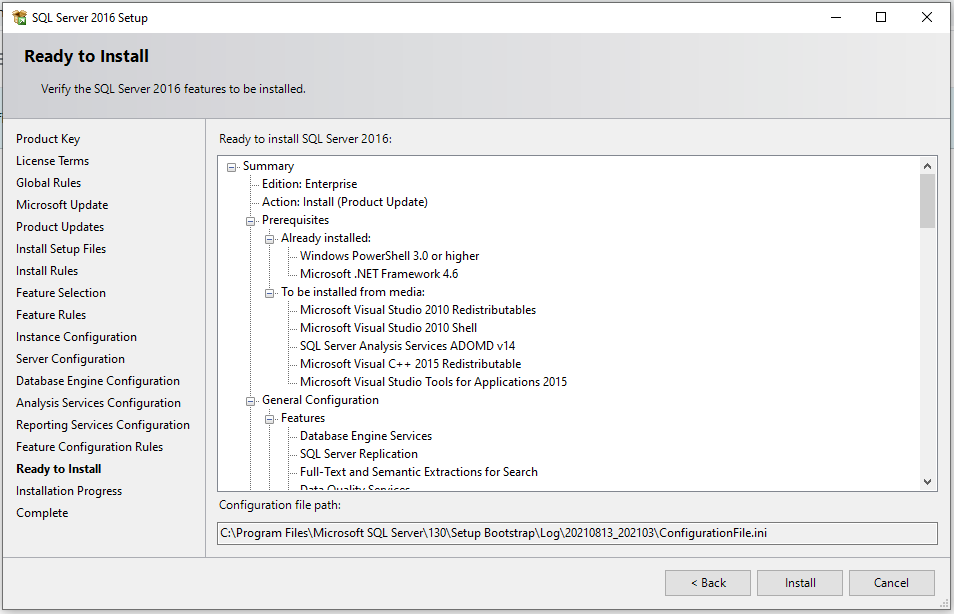
Task: Select the SQL Server Replication feature
Action: [359, 454]
